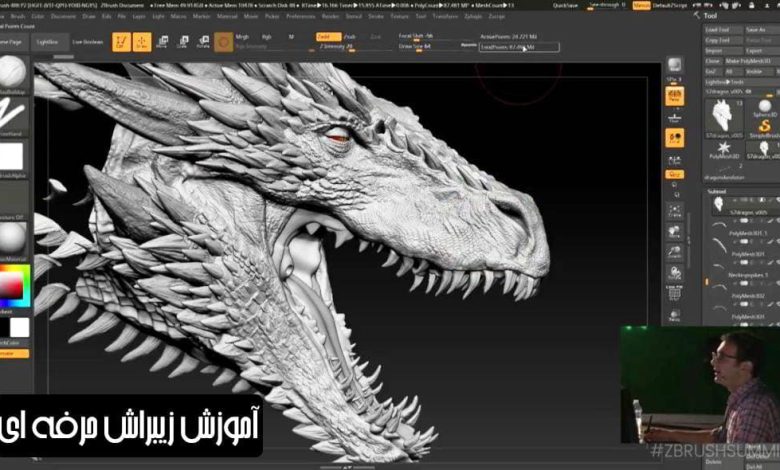
Task: Toggle the orange Qxyz rotation button
Action: (x=675, y=175)
